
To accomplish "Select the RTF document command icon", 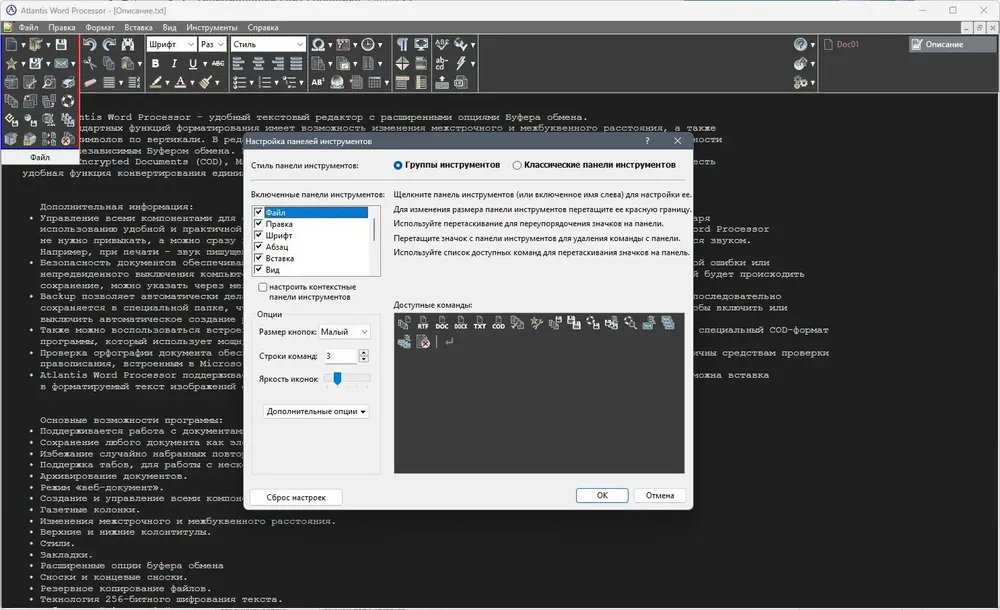I will [423, 324].
